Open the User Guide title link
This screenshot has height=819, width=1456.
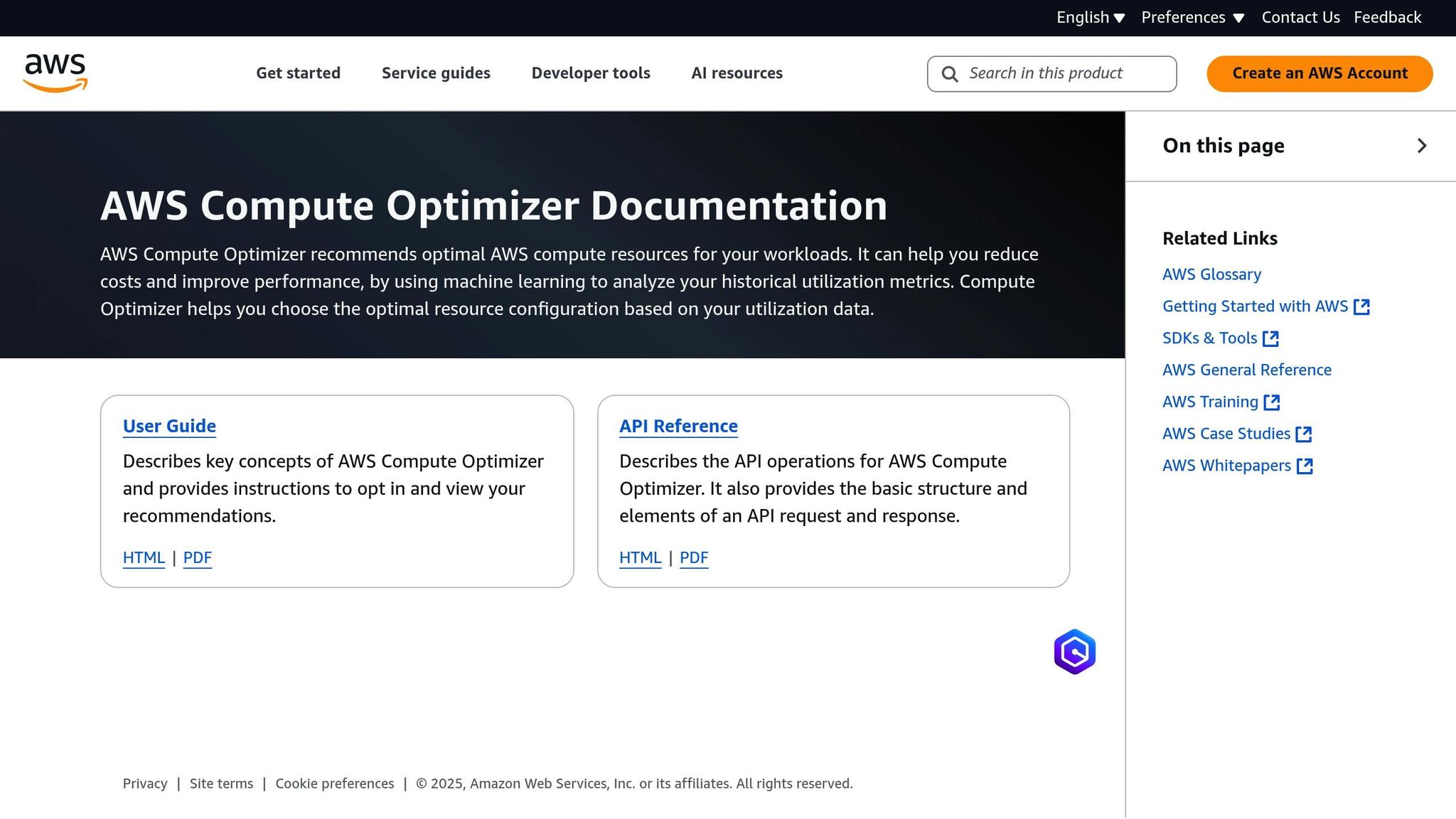click(169, 426)
